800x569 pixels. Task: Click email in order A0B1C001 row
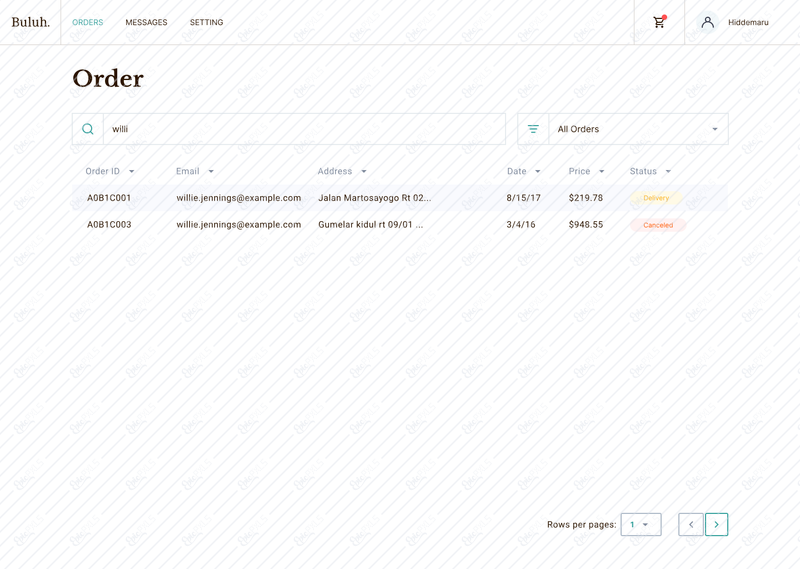pyautogui.click(x=239, y=197)
